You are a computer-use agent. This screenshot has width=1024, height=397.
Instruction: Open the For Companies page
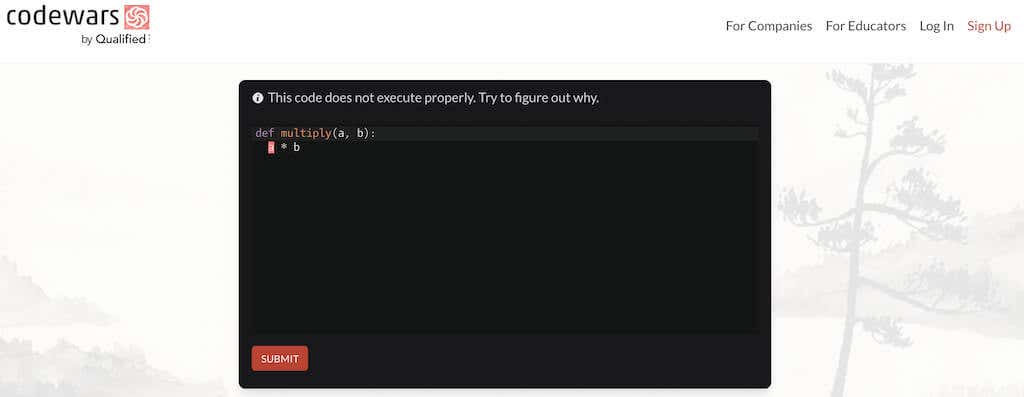(769, 26)
